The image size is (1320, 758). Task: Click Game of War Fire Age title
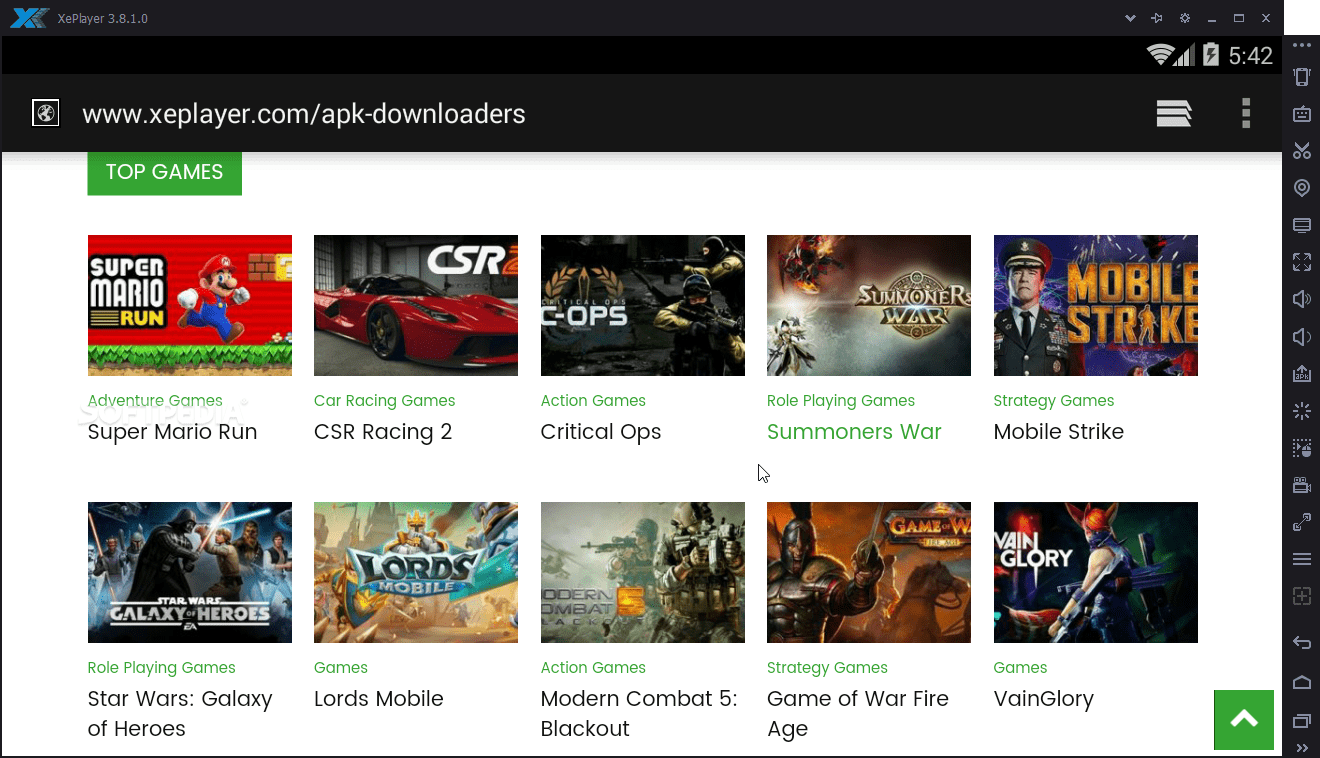(x=858, y=714)
